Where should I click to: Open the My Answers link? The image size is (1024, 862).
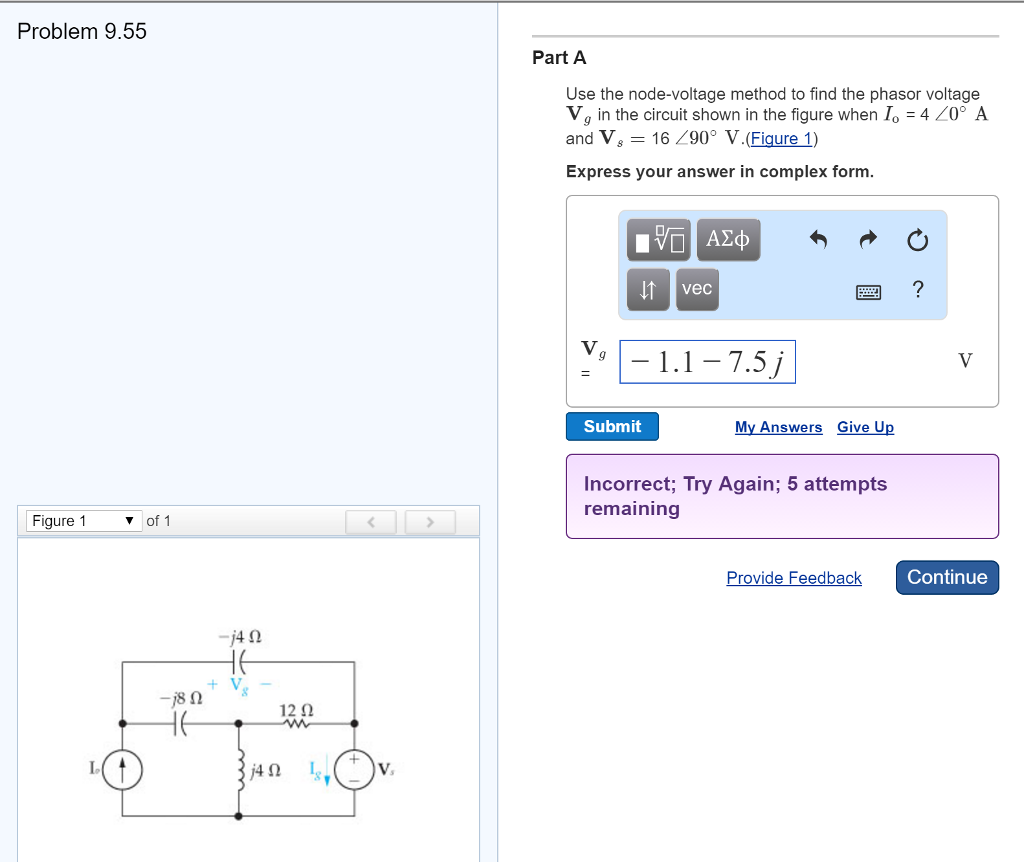pyautogui.click(x=778, y=427)
